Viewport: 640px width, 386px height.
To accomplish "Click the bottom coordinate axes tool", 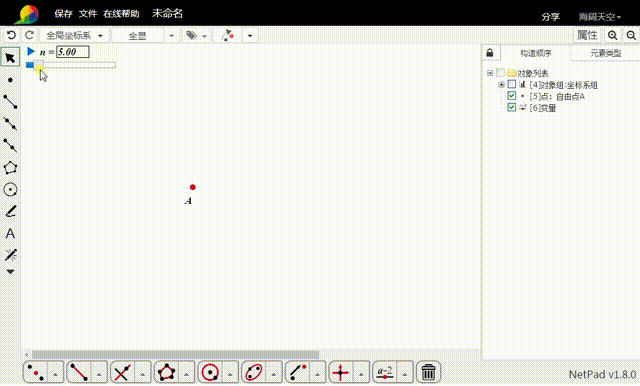I will 341,372.
